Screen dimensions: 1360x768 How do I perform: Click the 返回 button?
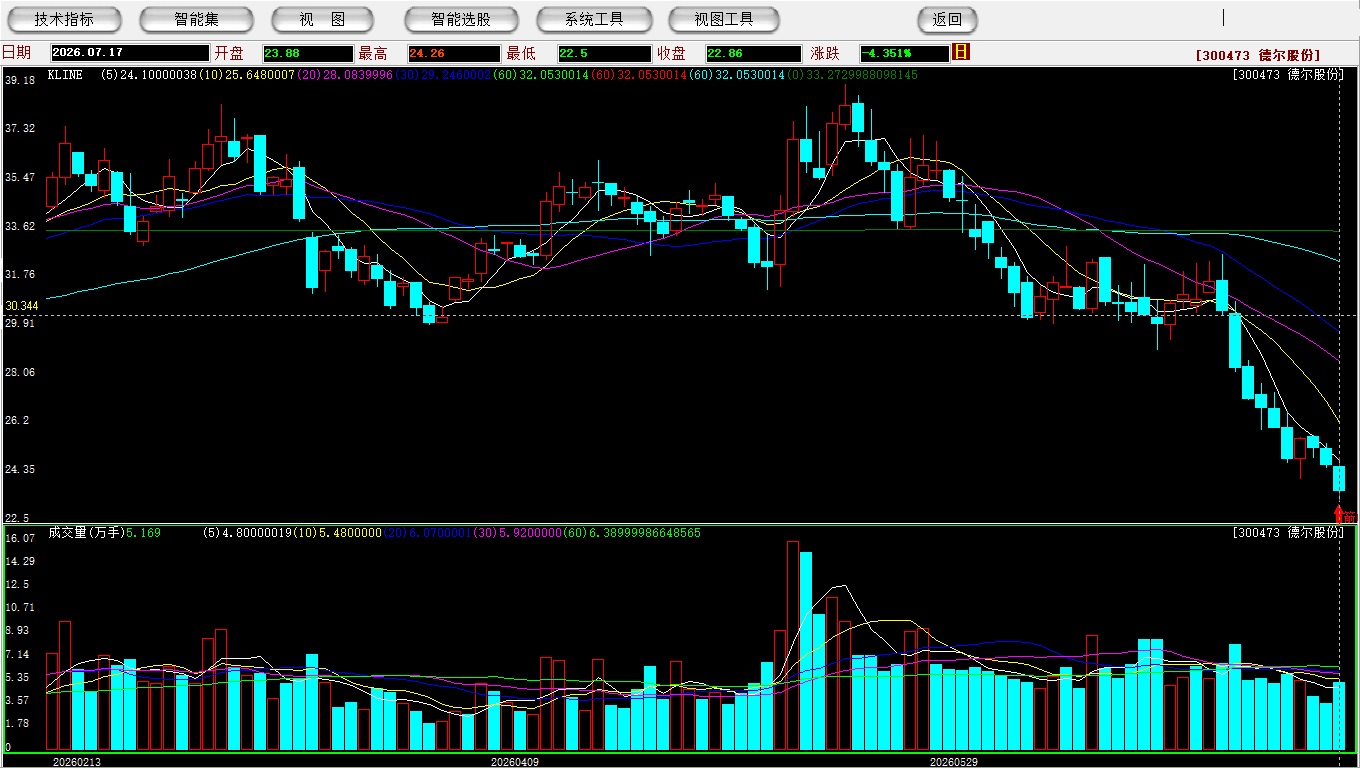coord(947,20)
